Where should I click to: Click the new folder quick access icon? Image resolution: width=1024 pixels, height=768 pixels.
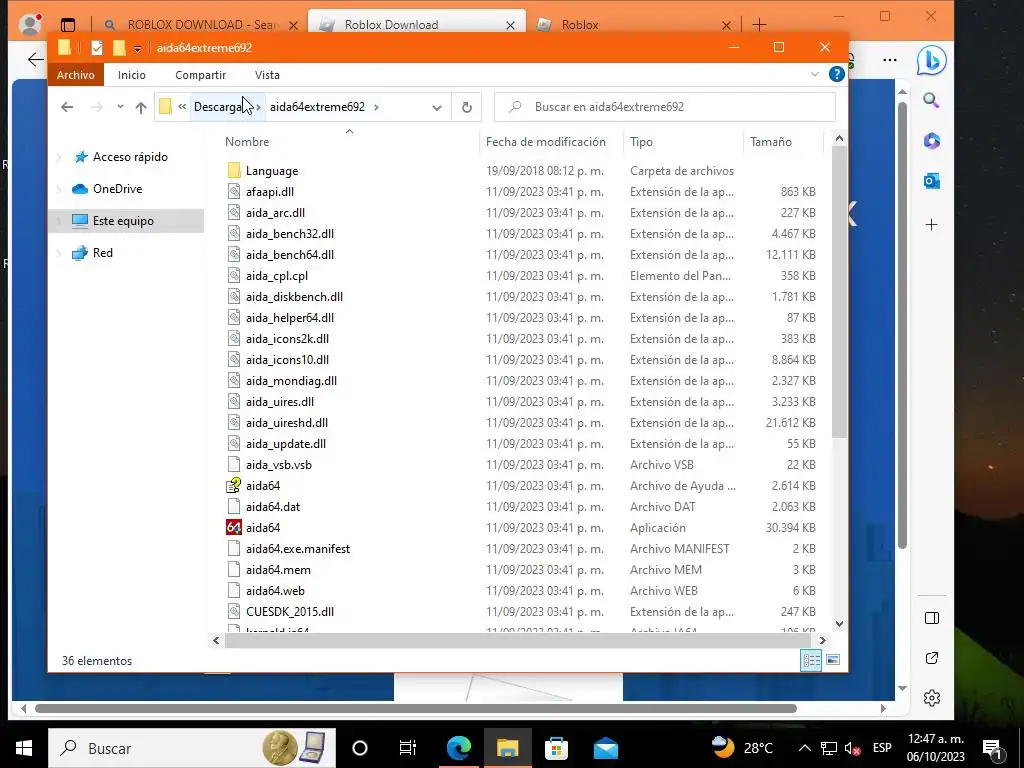[119, 48]
